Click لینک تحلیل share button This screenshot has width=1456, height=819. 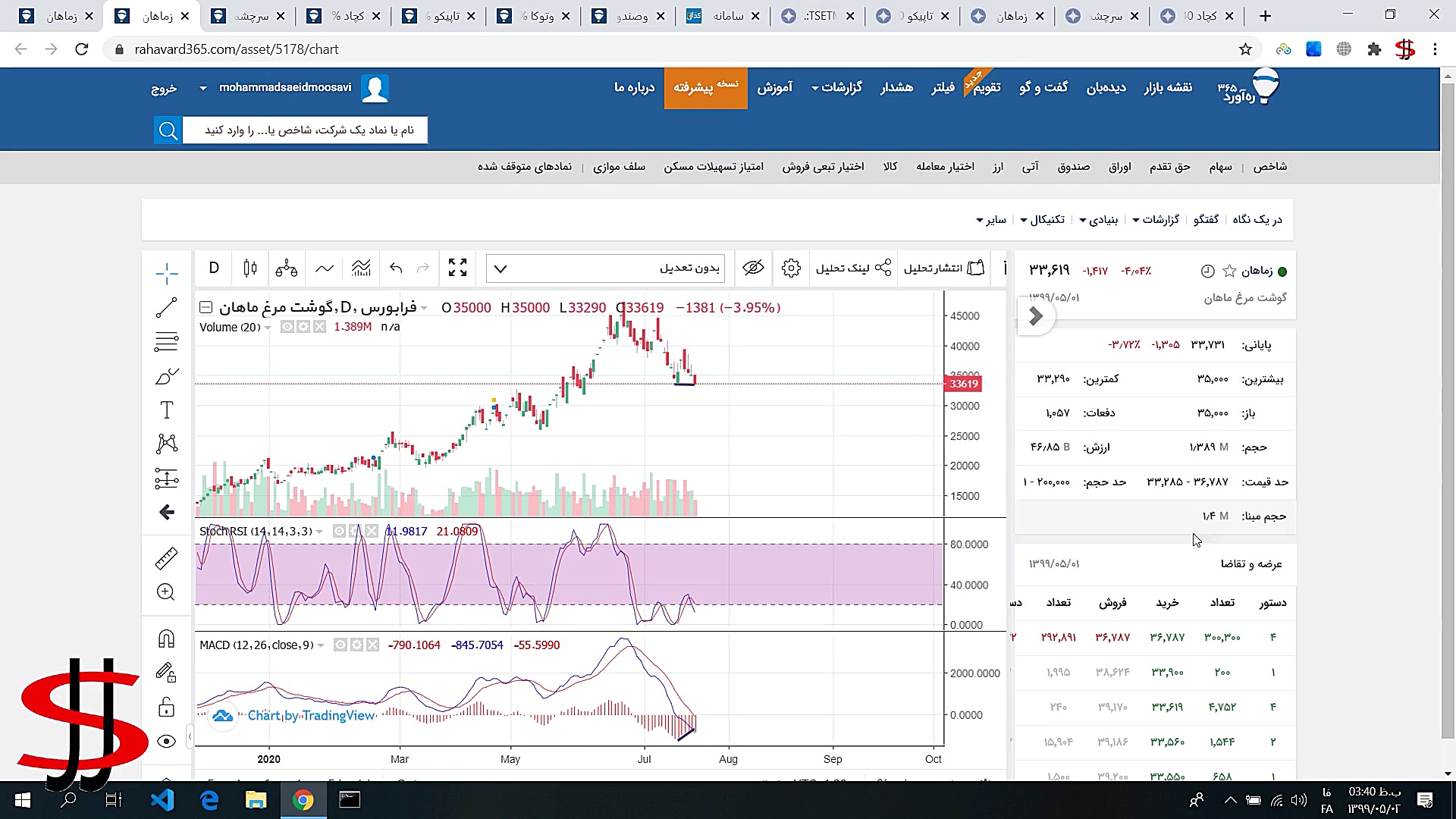tap(853, 268)
